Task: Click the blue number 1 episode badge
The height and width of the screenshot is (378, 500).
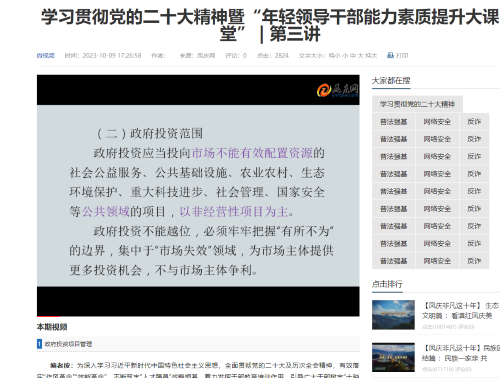Action: (x=39, y=344)
